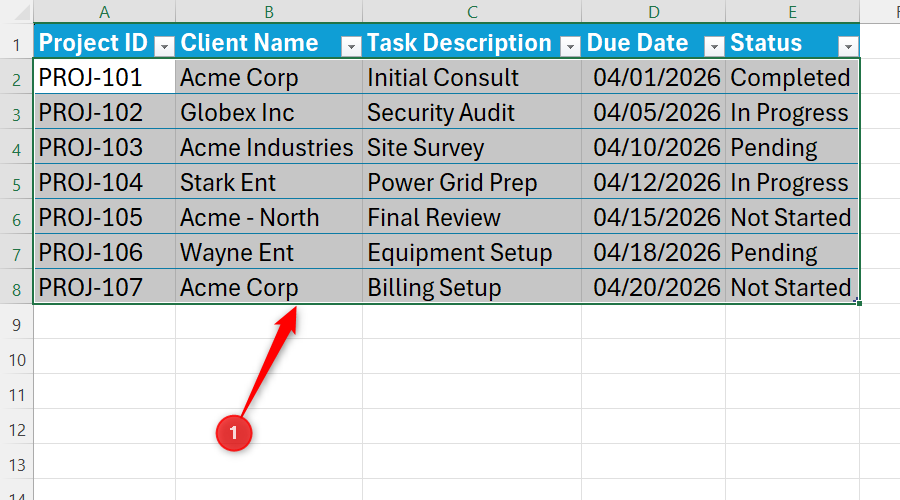Select cell PROJ-107
The height and width of the screenshot is (500, 900).
[104, 286]
